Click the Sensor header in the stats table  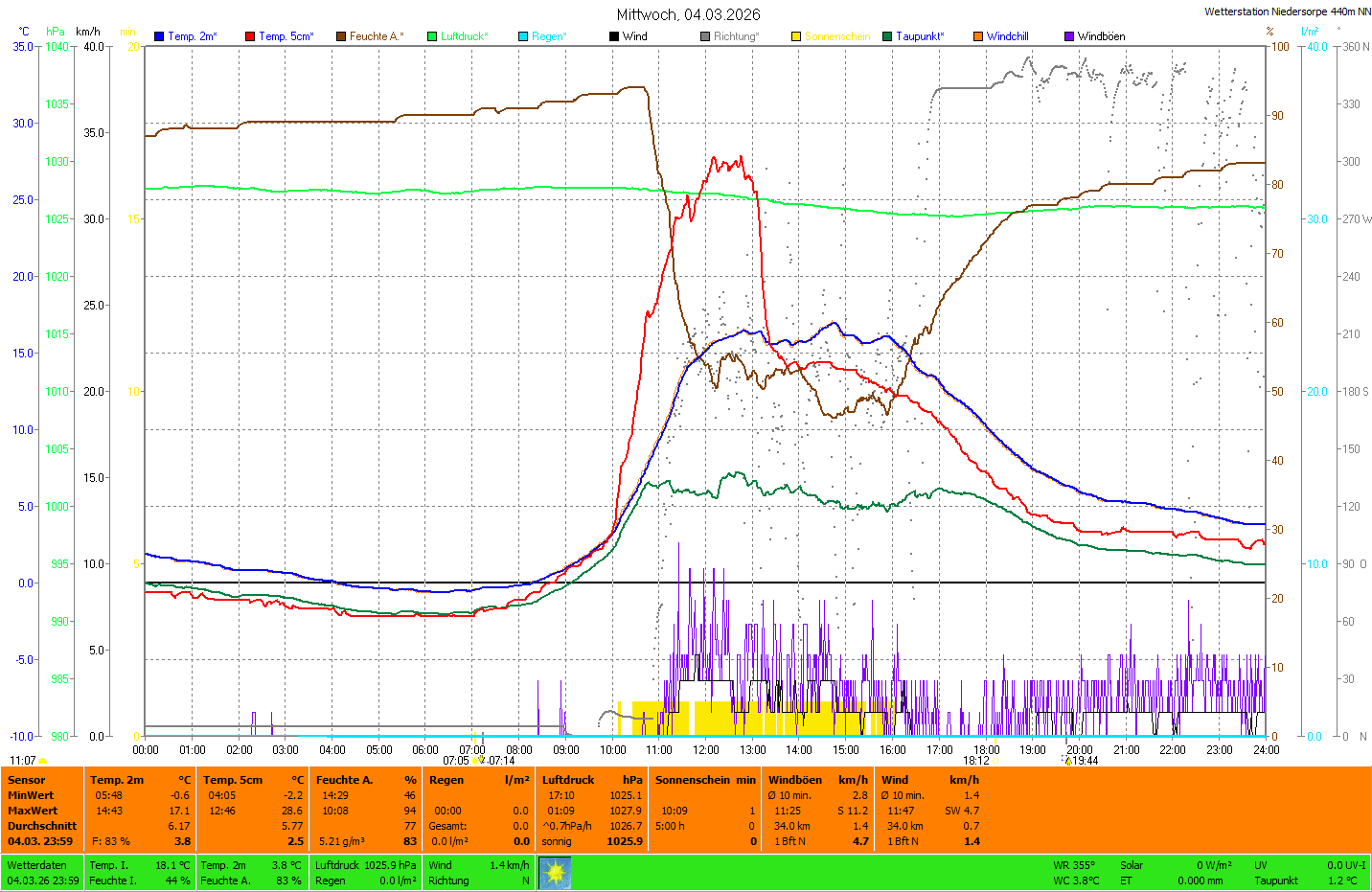pyautogui.click(x=27, y=780)
